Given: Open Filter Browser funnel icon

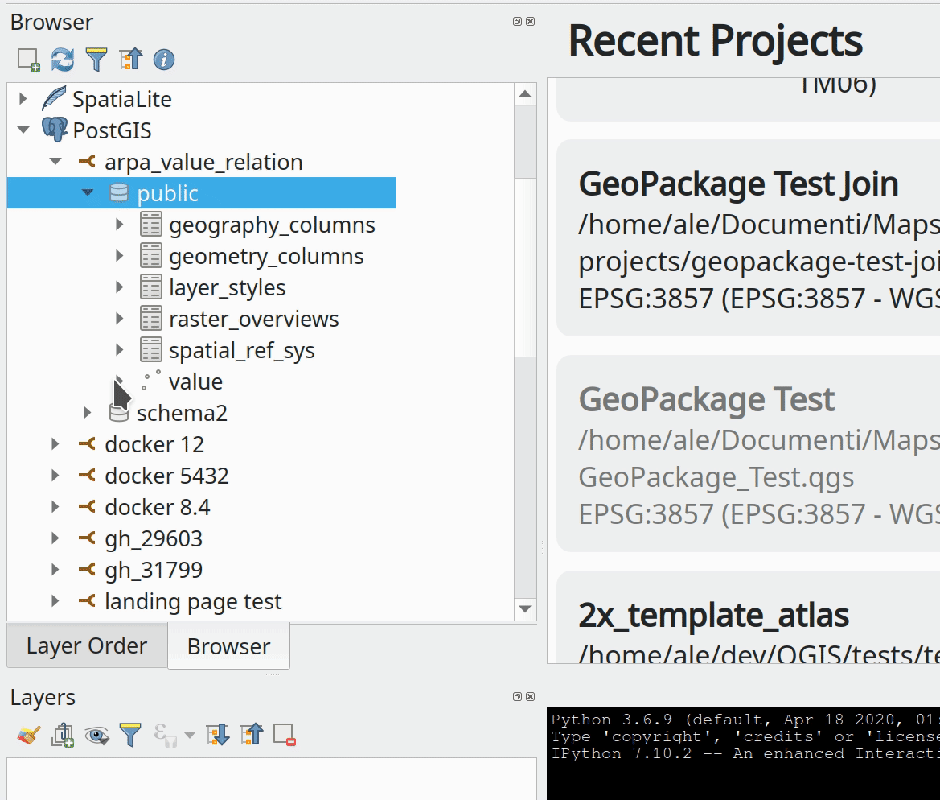Looking at the screenshot, I should point(96,60).
